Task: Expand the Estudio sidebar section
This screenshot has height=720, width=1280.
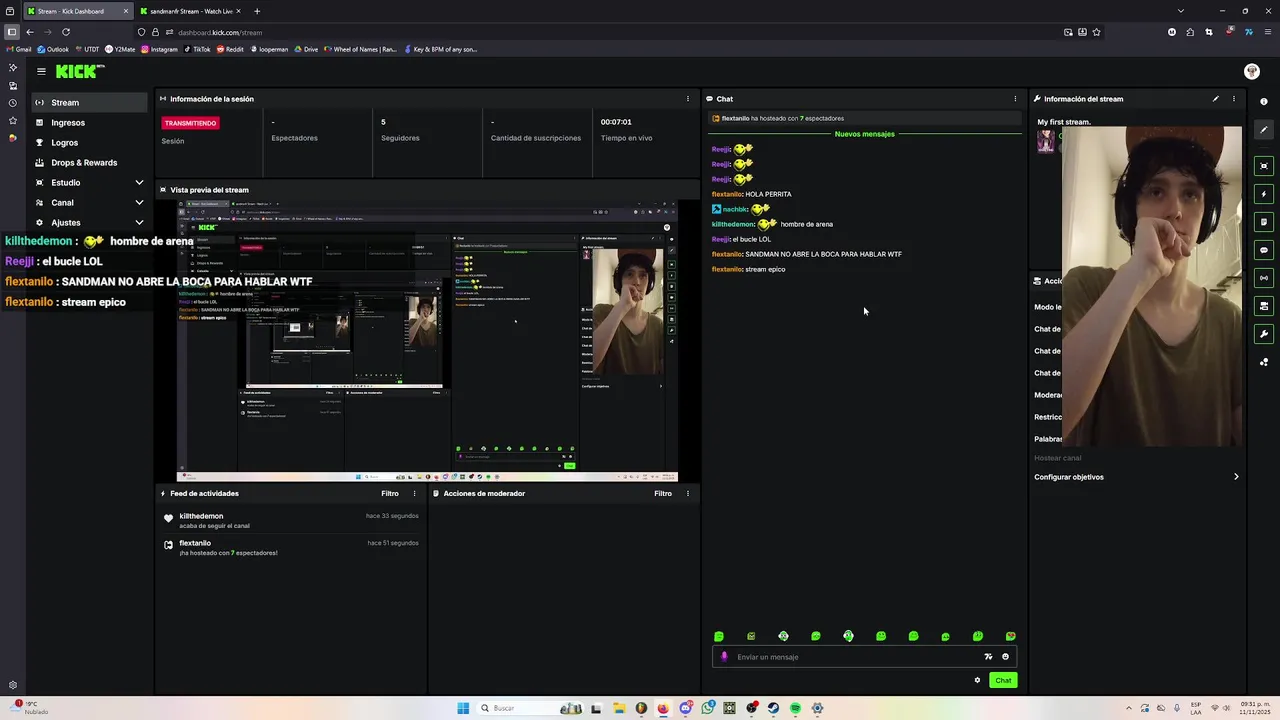Action: (x=139, y=183)
